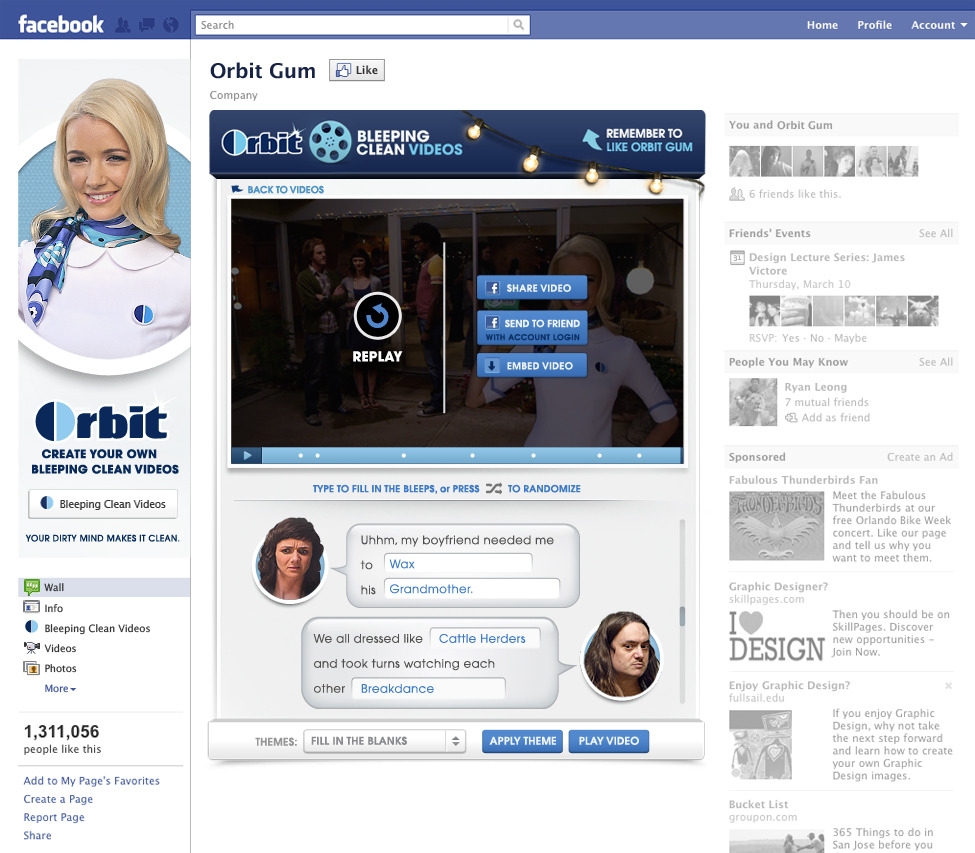The height and width of the screenshot is (853, 975).
Task: Click the I love DESIGN ad image
Action: pyautogui.click(x=776, y=636)
